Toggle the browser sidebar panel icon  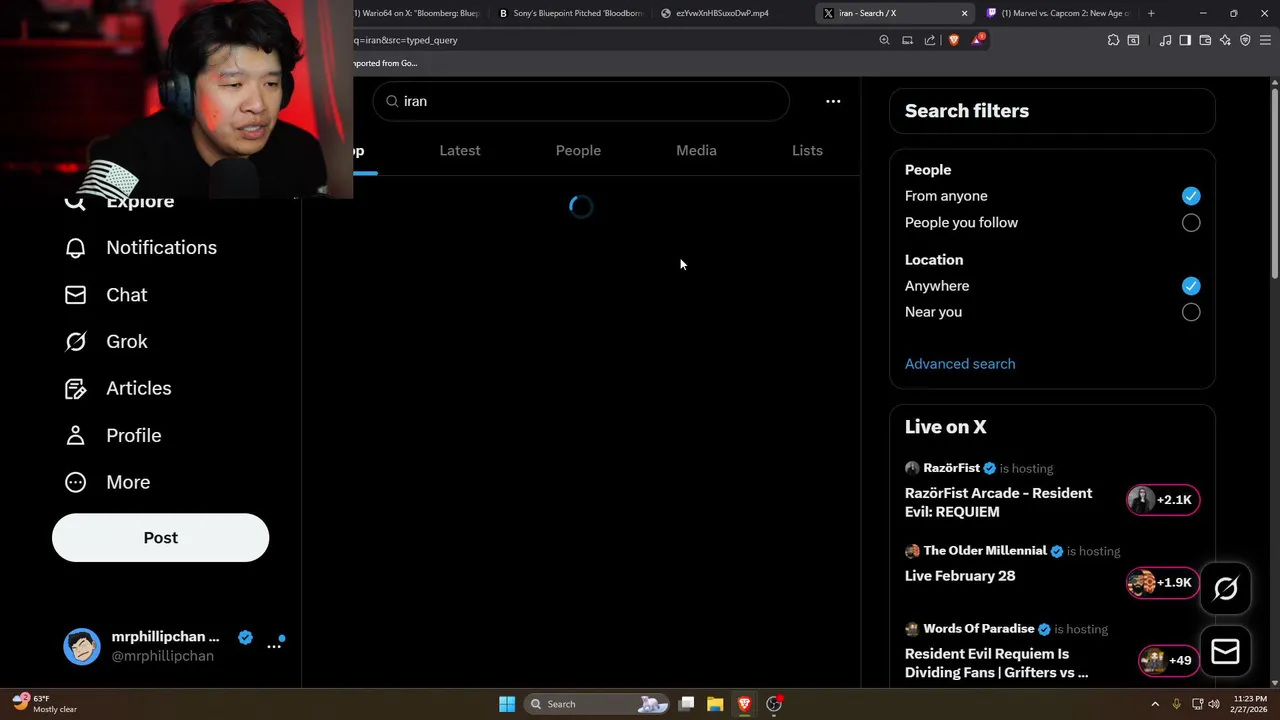tap(1185, 40)
